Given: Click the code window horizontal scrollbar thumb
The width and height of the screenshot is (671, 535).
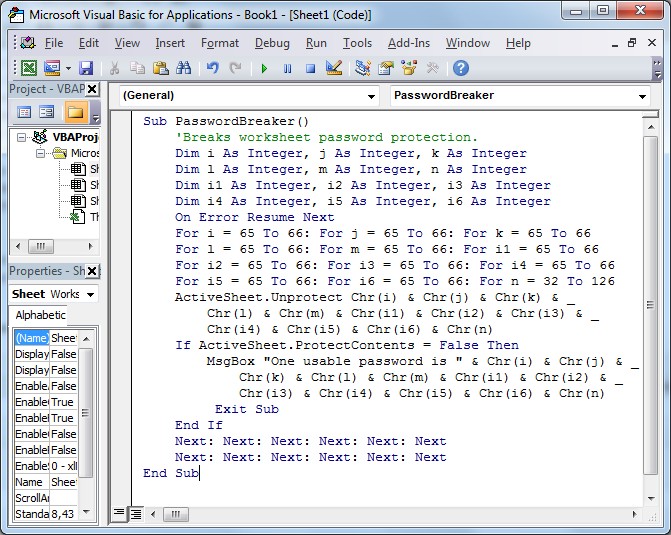Looking at the screenshot, I should [x=175, y=514].
